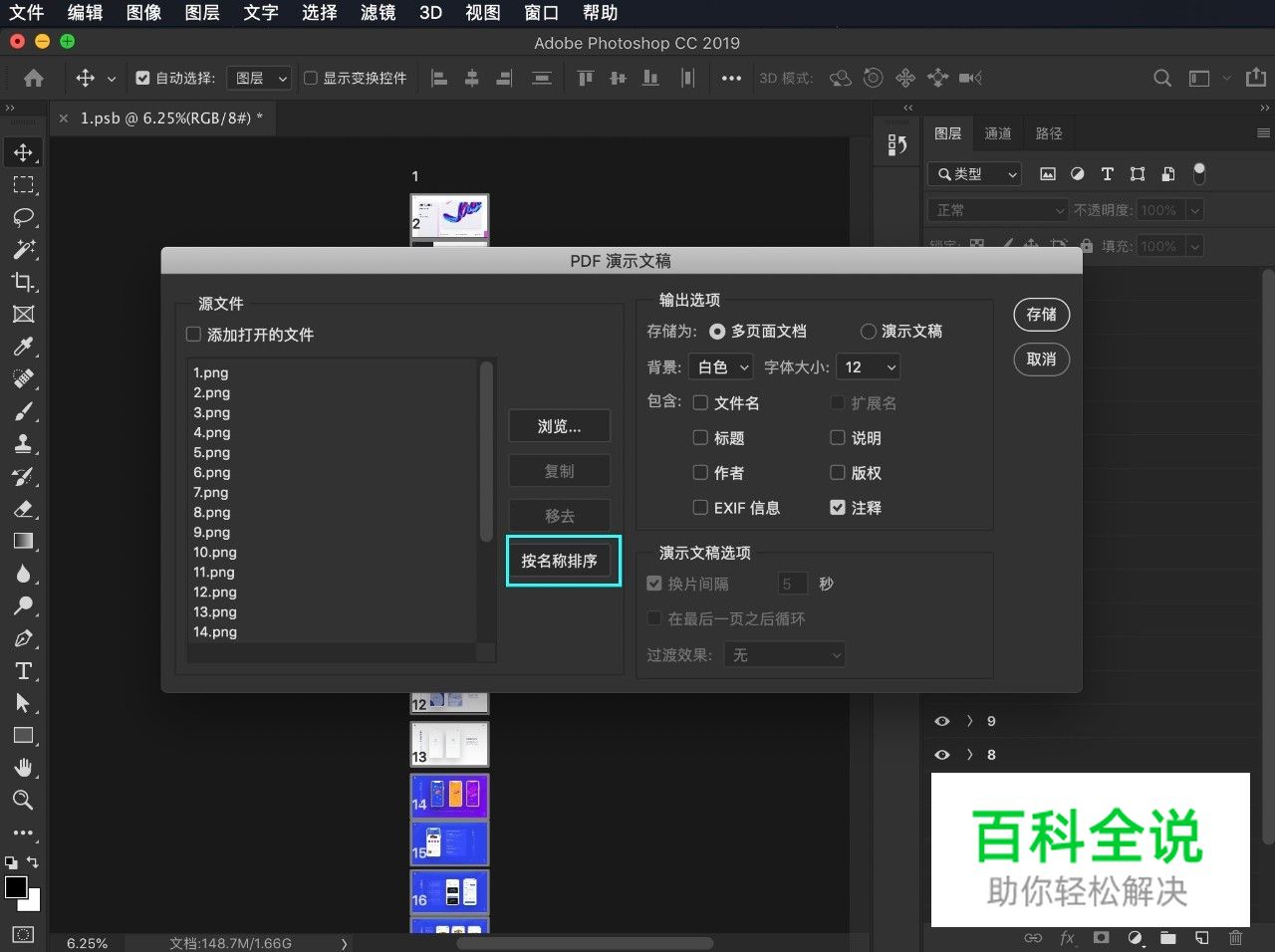Select the Move tool
The height and width of the screenshot is (952, 1275).
click(24, 151)
